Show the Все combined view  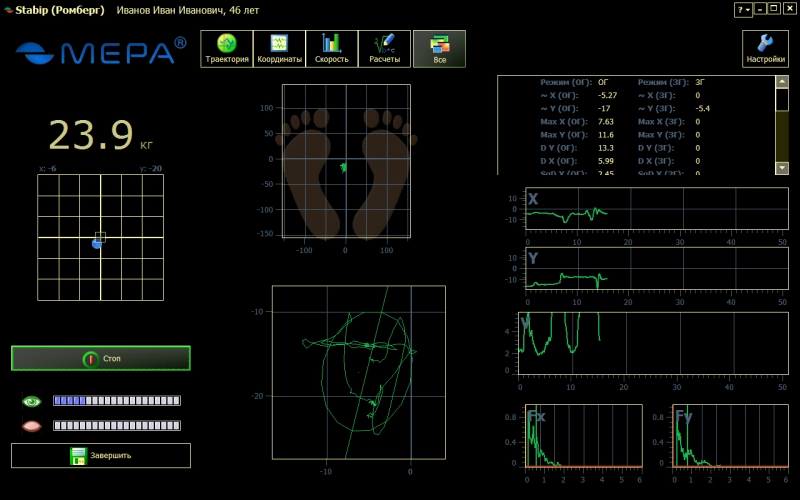(x=439, y=48)
